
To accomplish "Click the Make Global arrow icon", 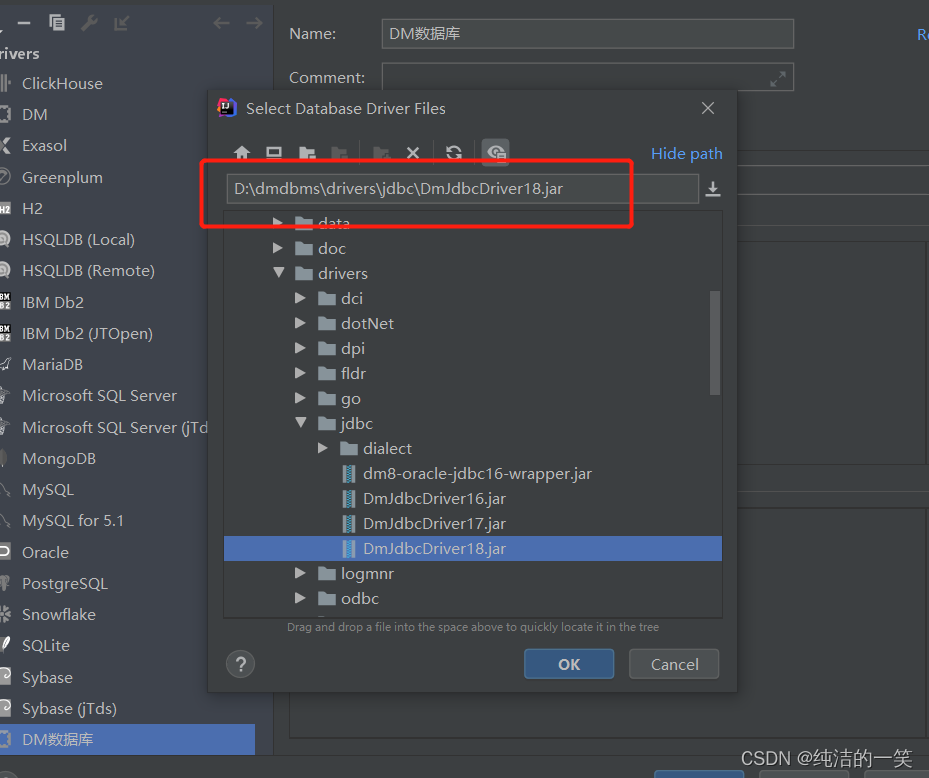I will [121, 23].
